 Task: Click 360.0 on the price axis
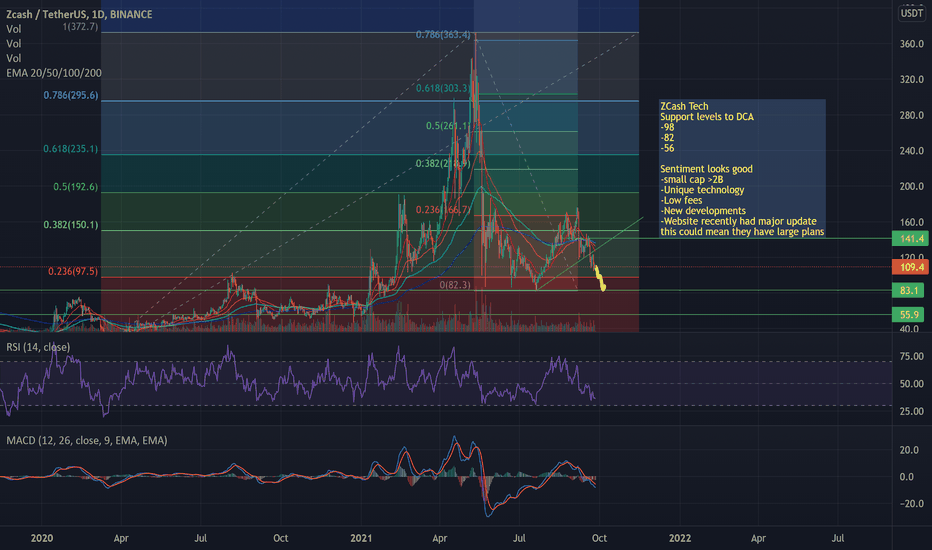coord(912,43)
